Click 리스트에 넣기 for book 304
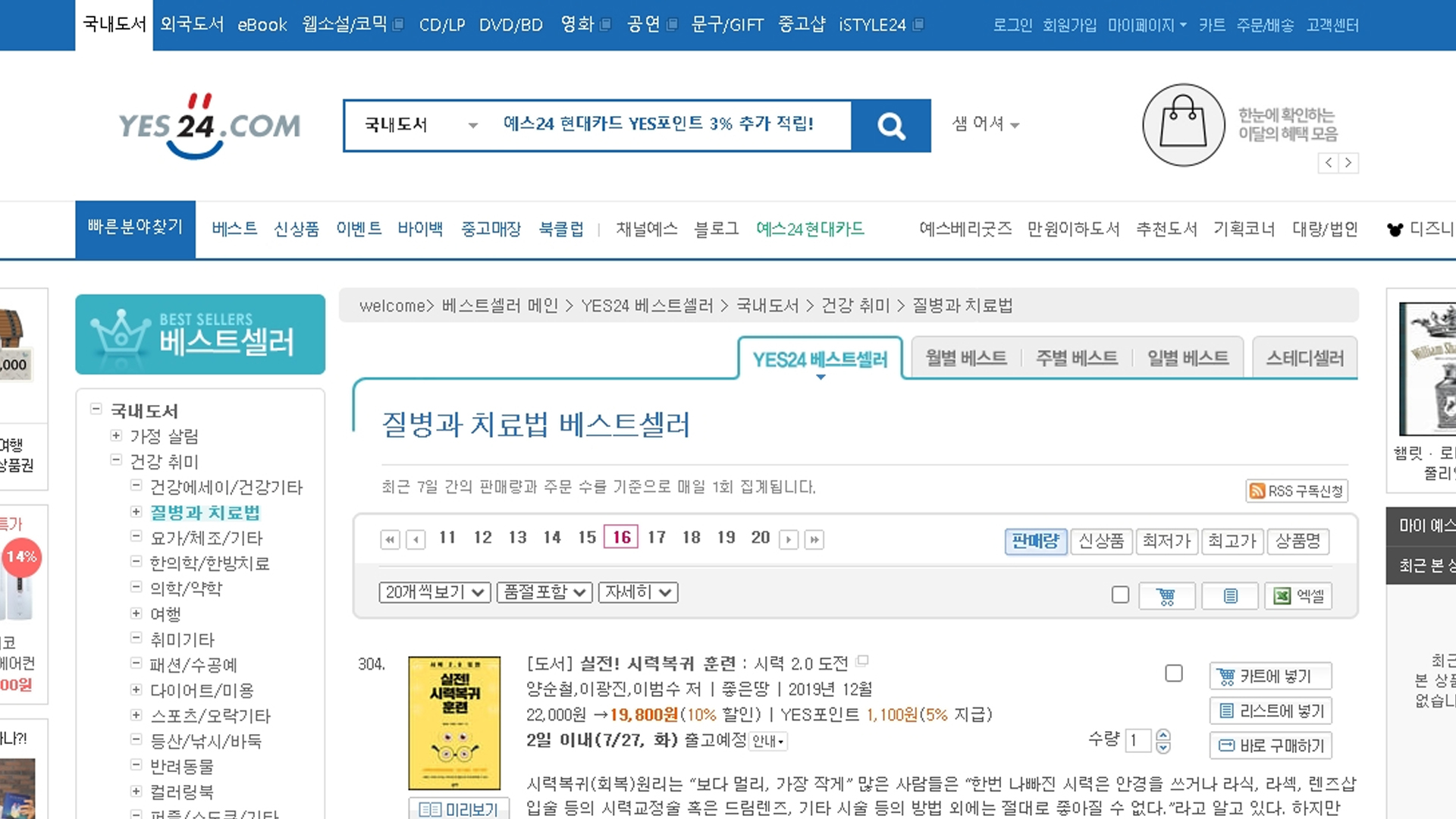Screen dimensions: 1456x819 (x=1270, y=711)
